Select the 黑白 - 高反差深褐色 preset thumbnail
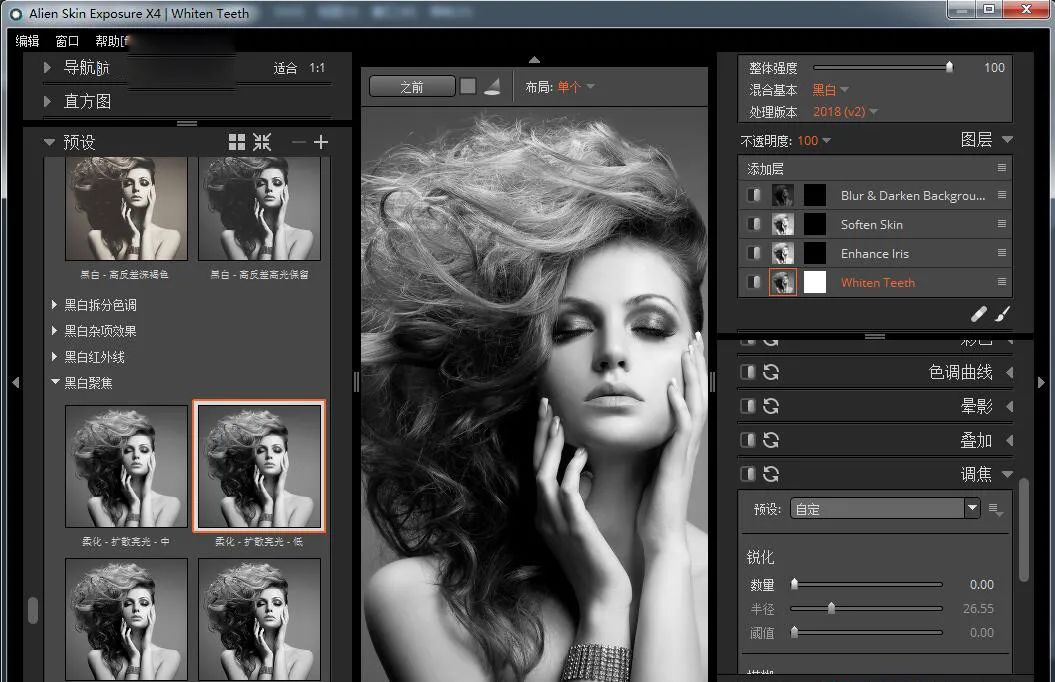Screen dimensions: 1055x682 coord(126,209)
